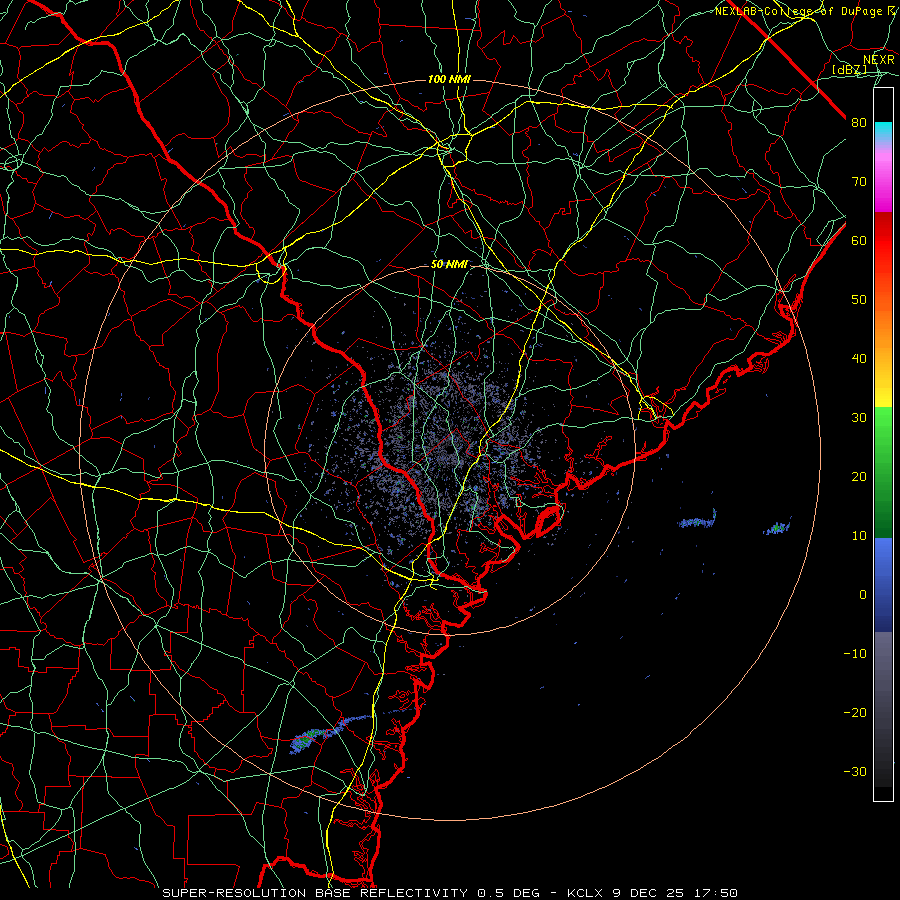Click the 0.5 DEG elevation text in caption
The image size is (900, 900).
508,893
